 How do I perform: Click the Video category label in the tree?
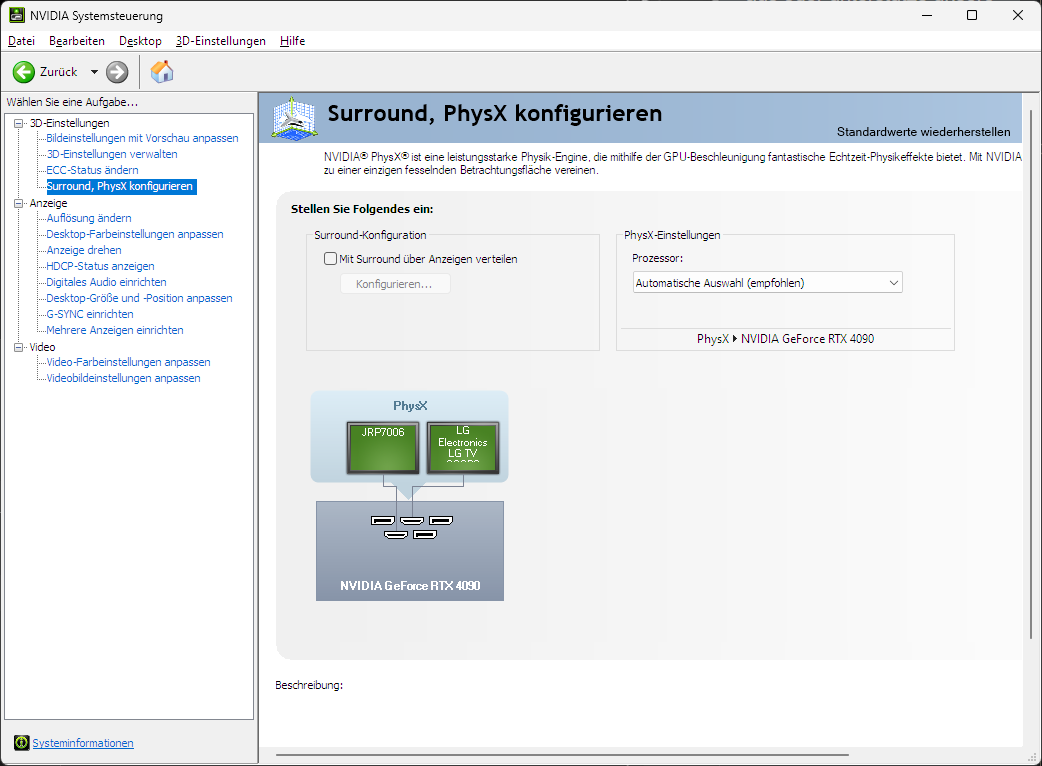pyautogui.click(x=43, y=347)
